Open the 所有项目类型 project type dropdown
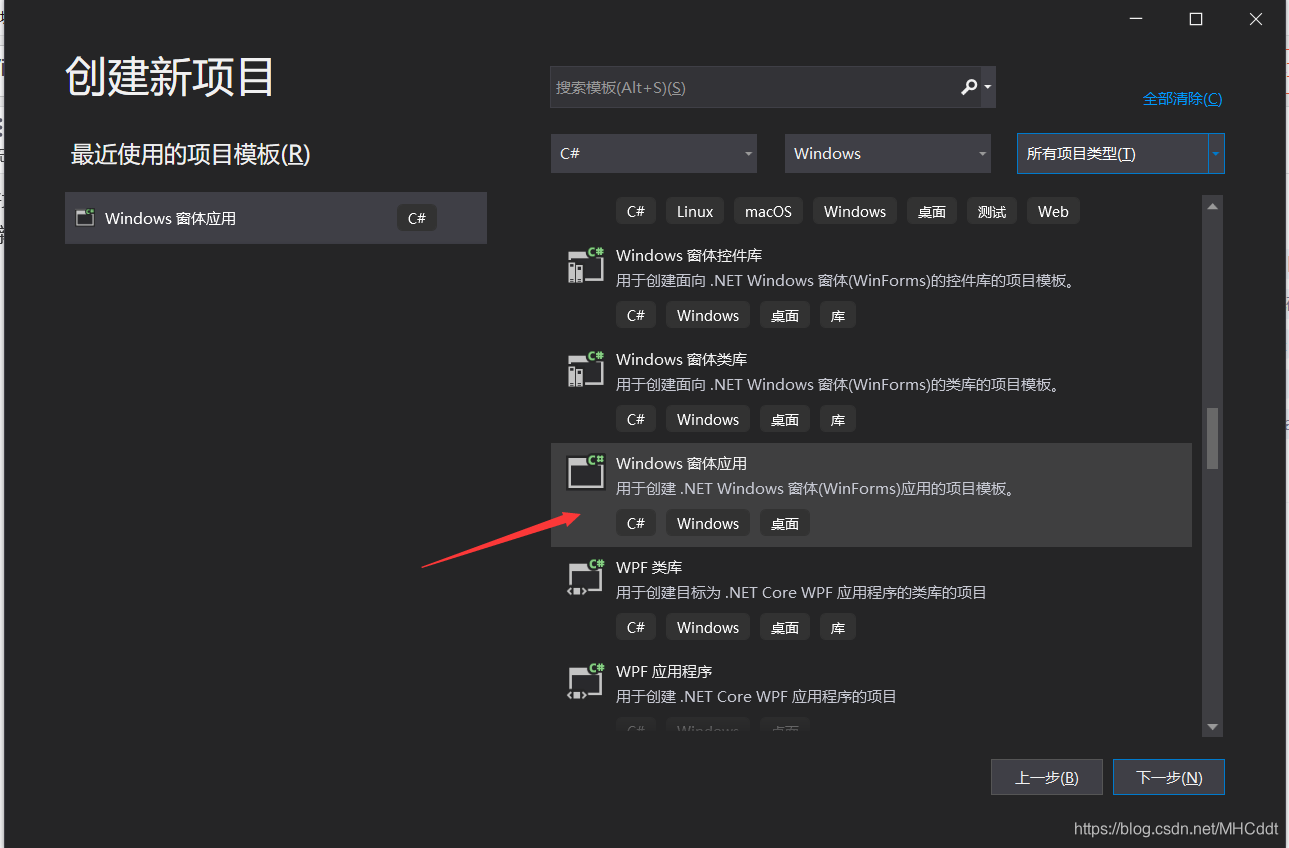The height and width of the screenshot is (848, 1289). click(x=1121, y=153)
